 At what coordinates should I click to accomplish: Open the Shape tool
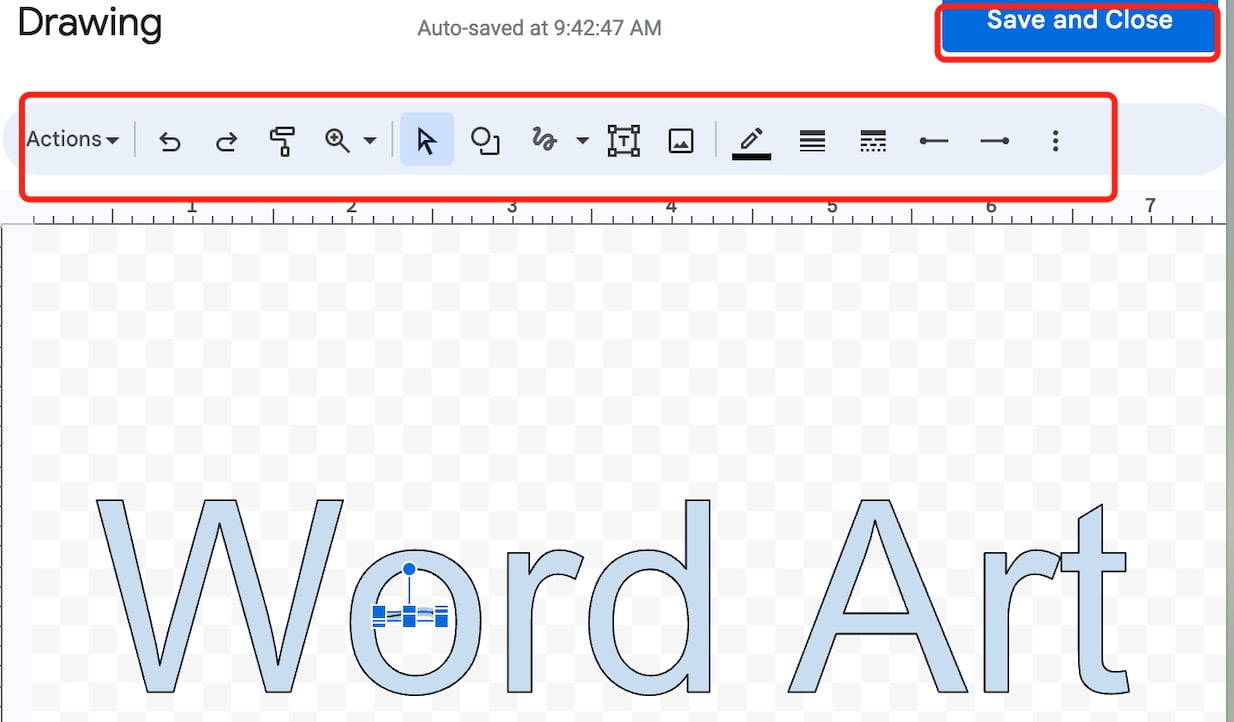pyautogui.click(x=485, y=141)
